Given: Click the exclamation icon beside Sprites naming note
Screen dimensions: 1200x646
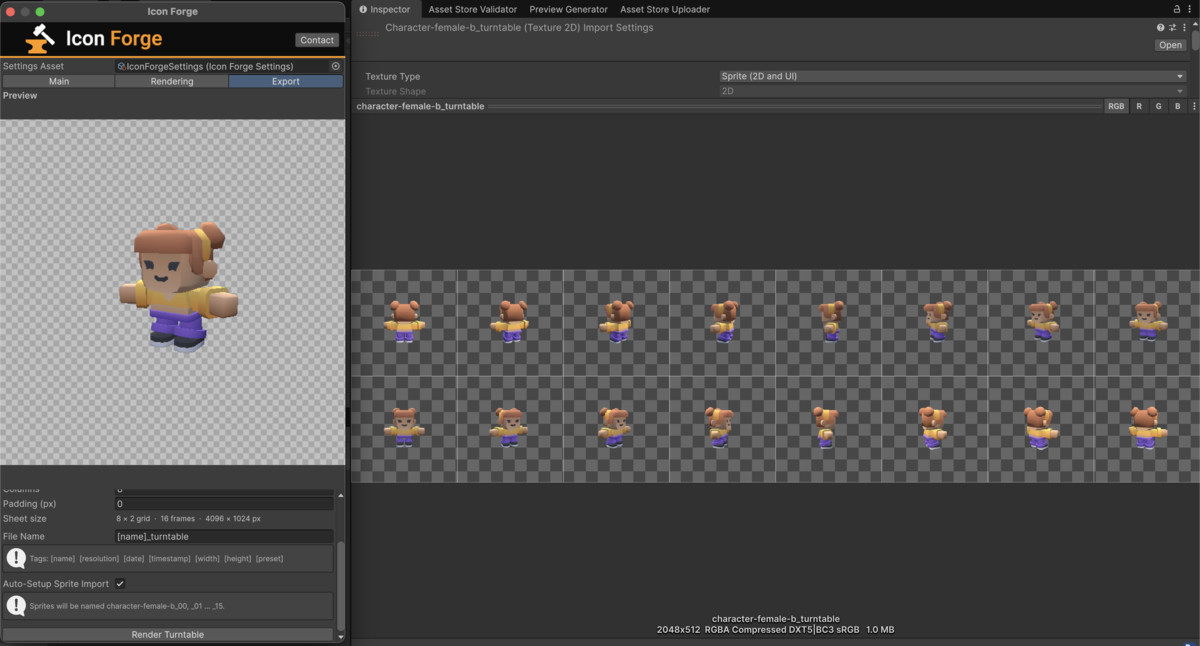Looking at the screenshot, I should (x=16, y=606).
